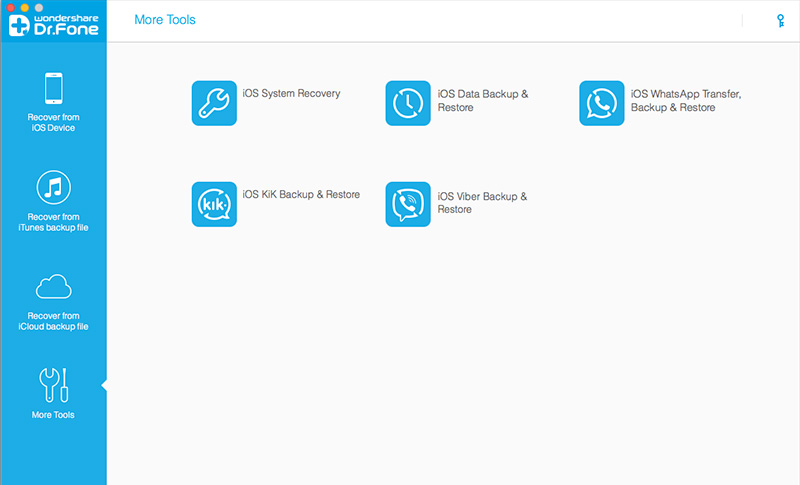
Task: Select the More Tools sidebar label
Action: coord(53,415)
